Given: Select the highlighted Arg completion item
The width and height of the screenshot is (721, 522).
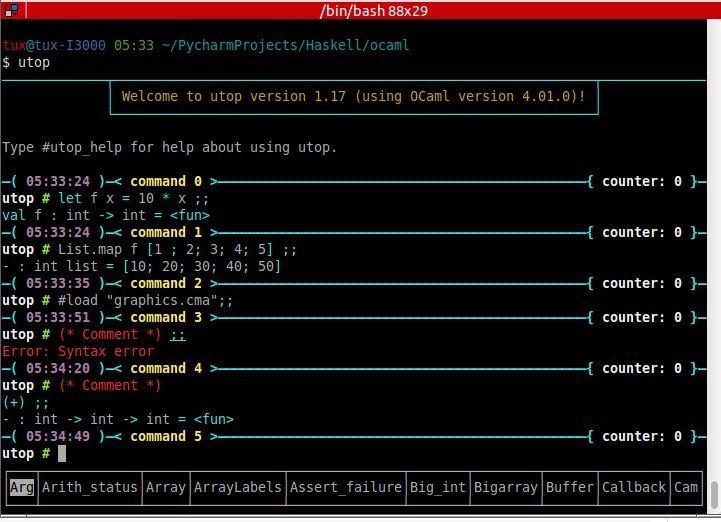Looking at the screenshot, I should tap(22, 488).
